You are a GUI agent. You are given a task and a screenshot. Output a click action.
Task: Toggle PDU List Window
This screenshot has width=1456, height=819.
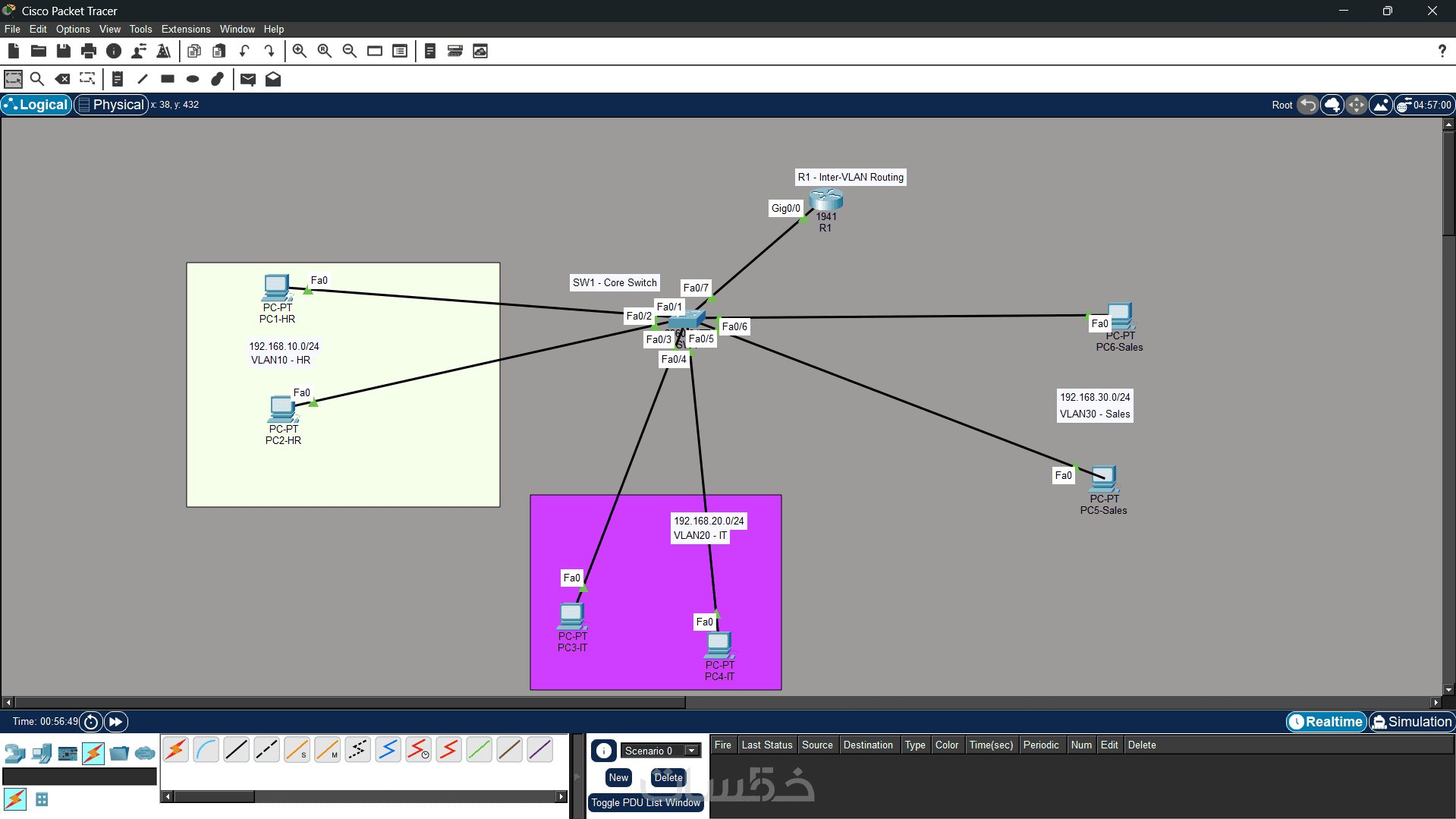(x=646, y=802)
